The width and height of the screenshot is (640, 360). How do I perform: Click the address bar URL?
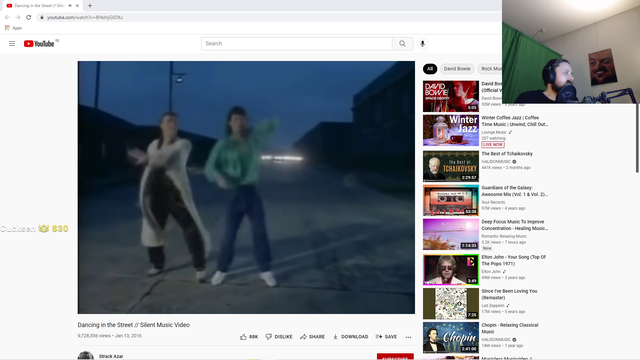click(85, 18)
